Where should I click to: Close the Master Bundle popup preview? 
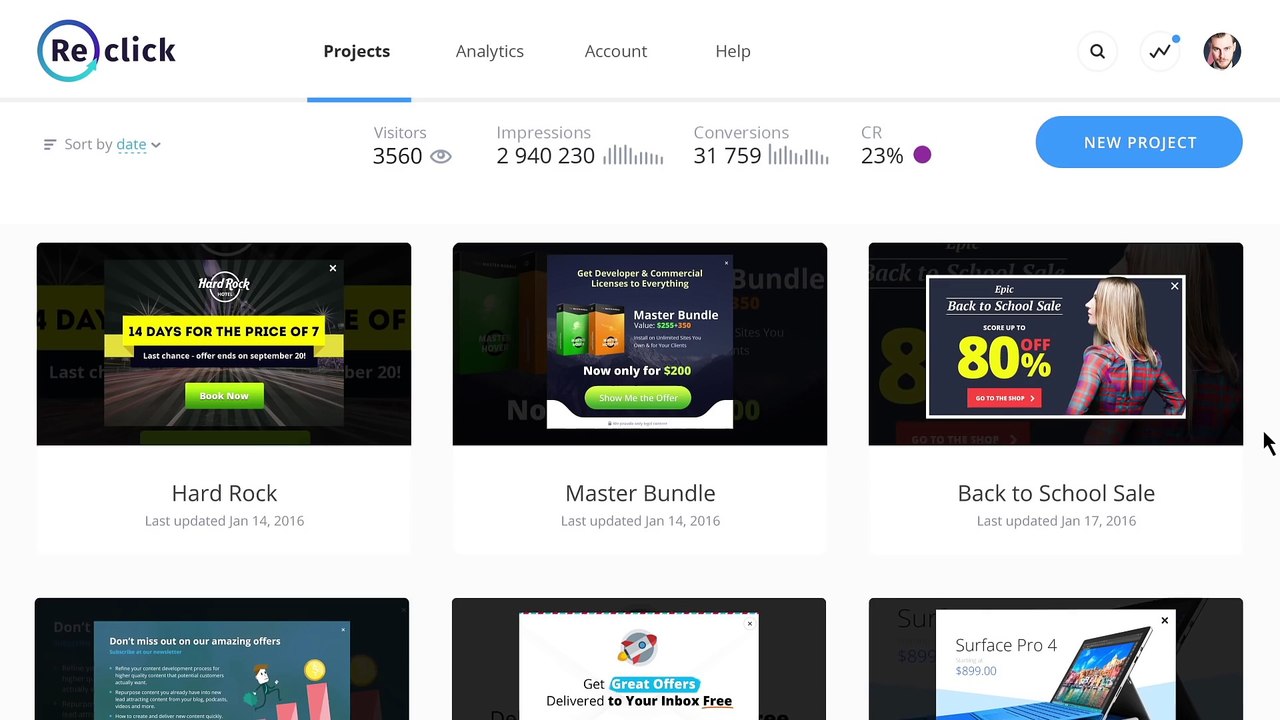coord(727,264)
